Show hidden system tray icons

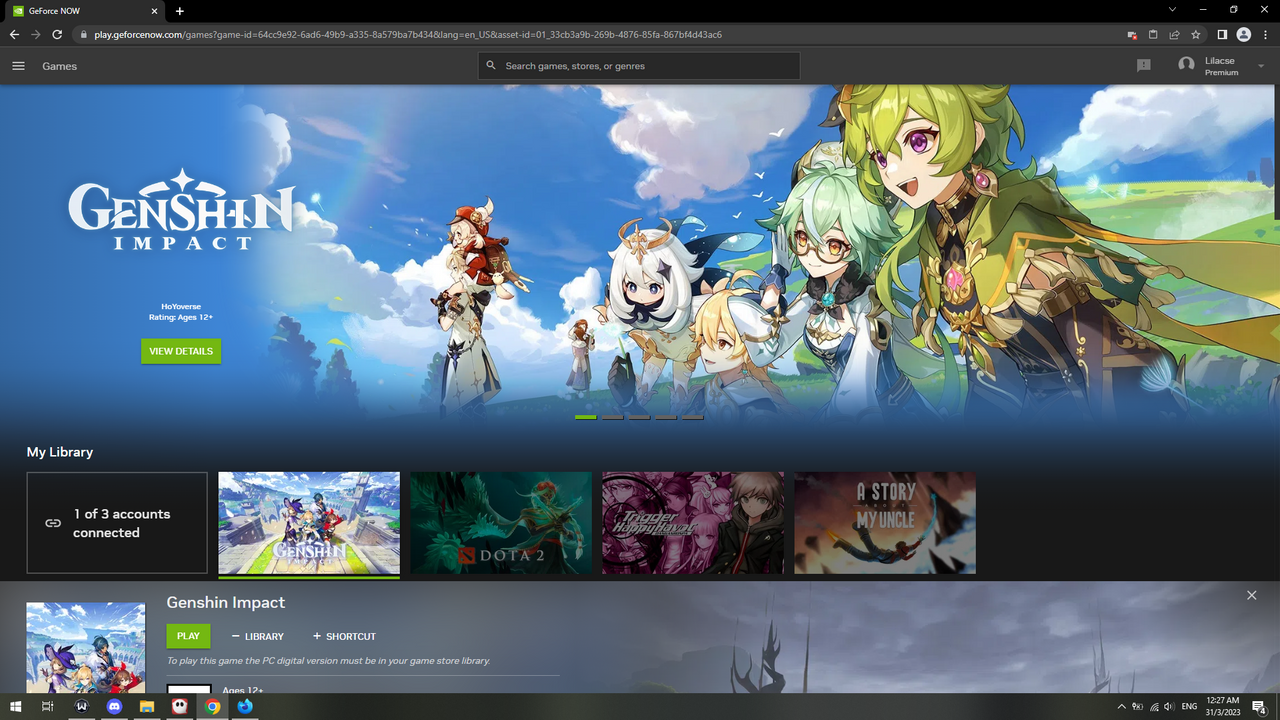click(x=1121, y=707)
